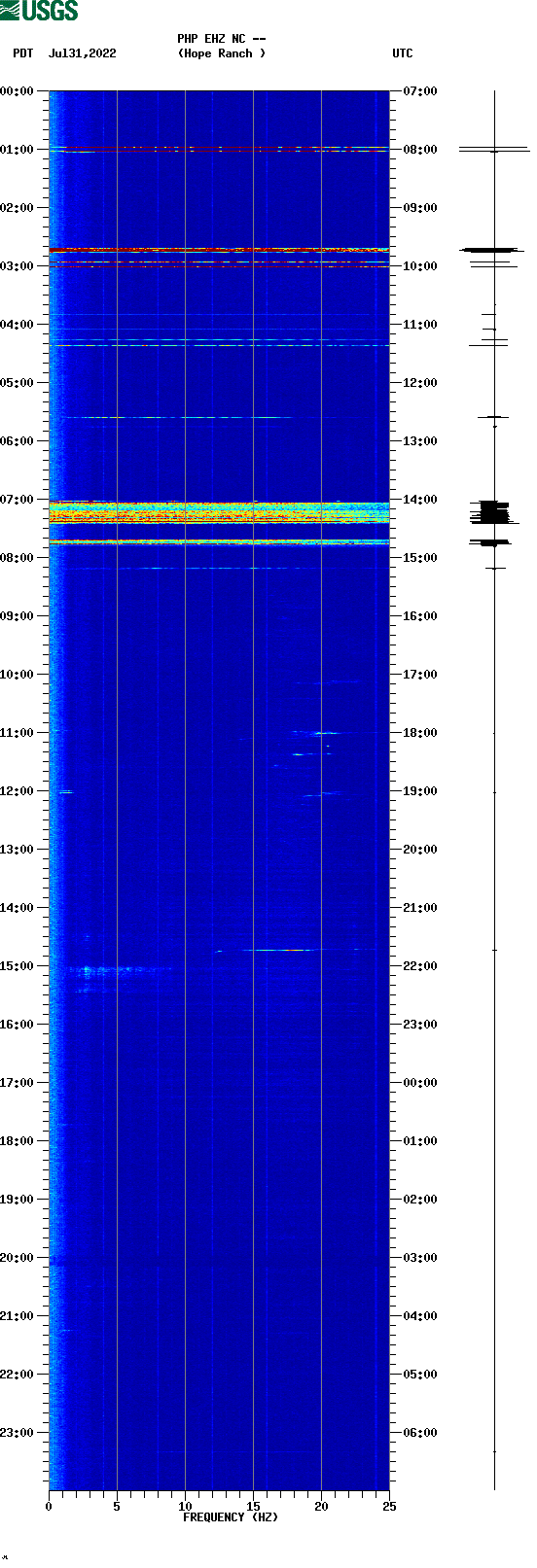This screenshot has height=1568, width=537.
Task: Click the cyan event line just before 08:00 PDT
Action: 219,541
